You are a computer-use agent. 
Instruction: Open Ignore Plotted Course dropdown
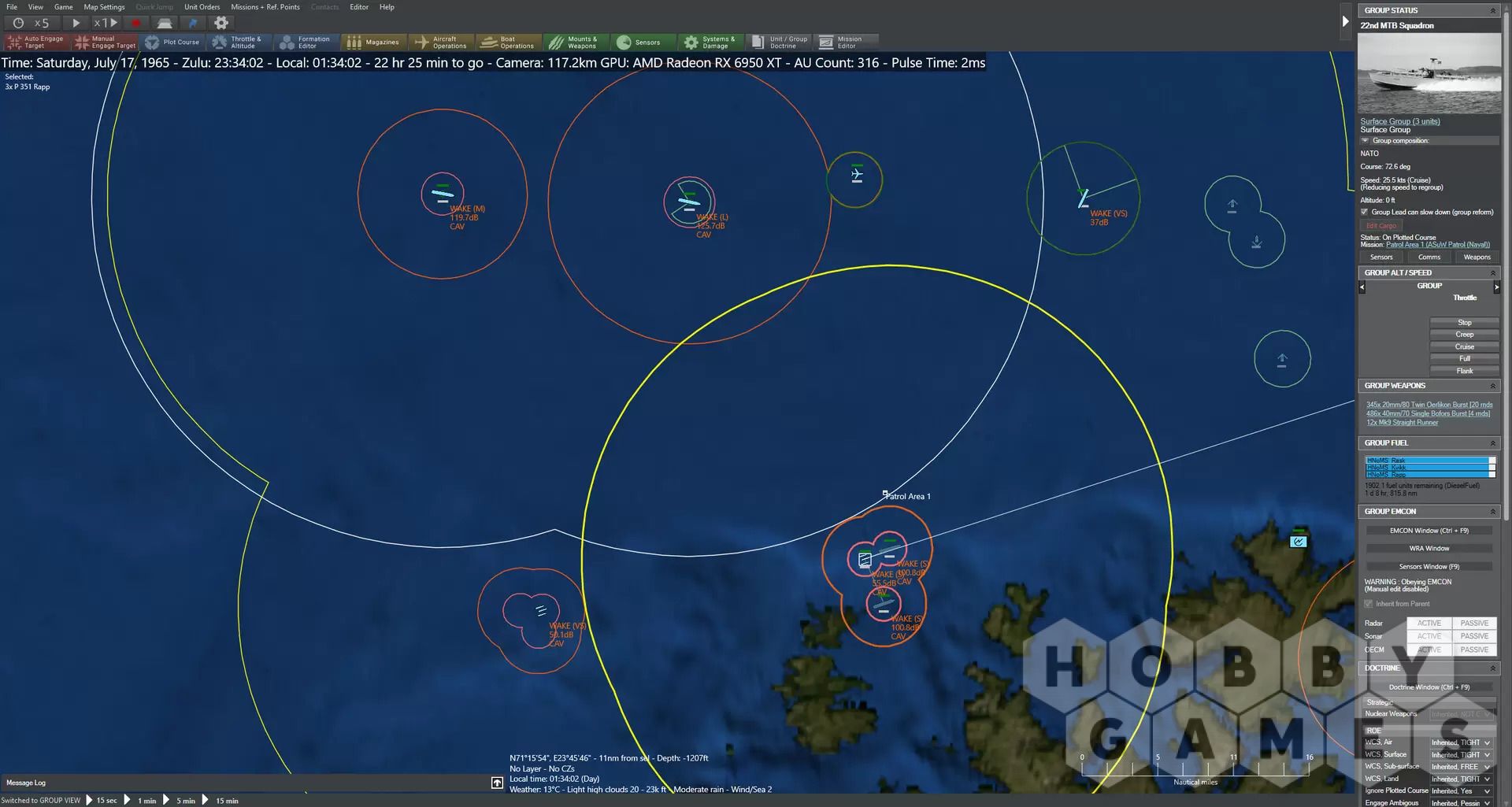pyautogui.click(x=1461, y=791)
